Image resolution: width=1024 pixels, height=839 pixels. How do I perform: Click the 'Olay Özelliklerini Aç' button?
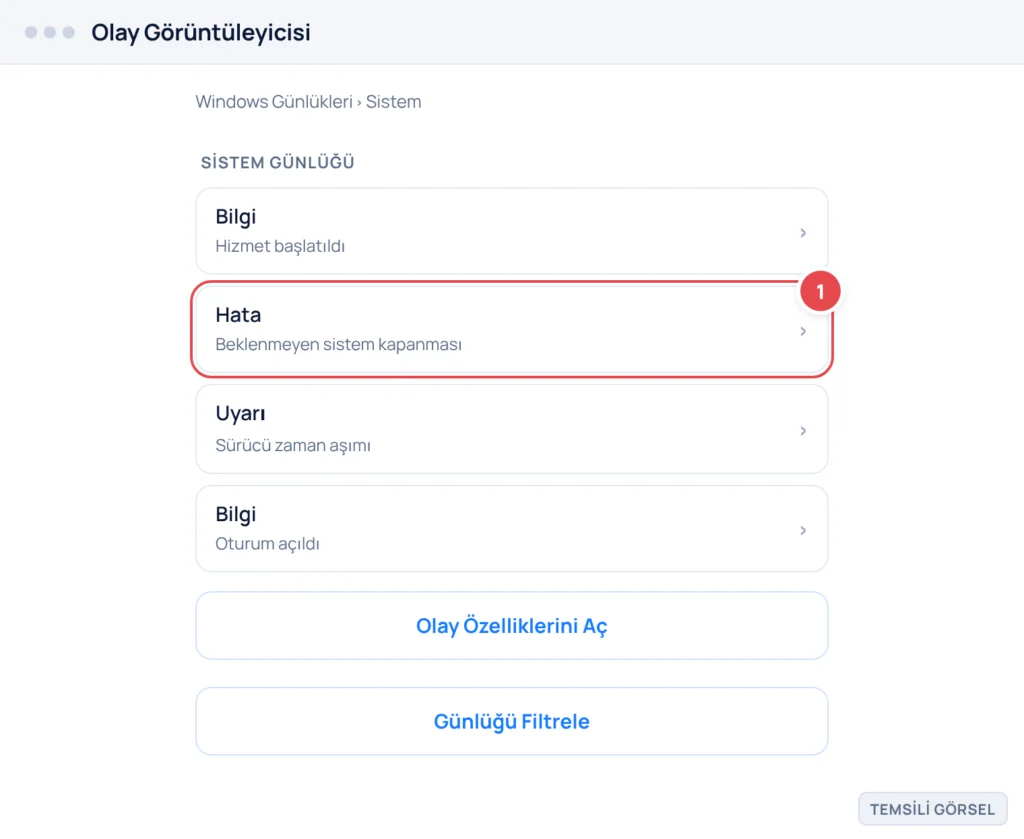tap(511, 625)
